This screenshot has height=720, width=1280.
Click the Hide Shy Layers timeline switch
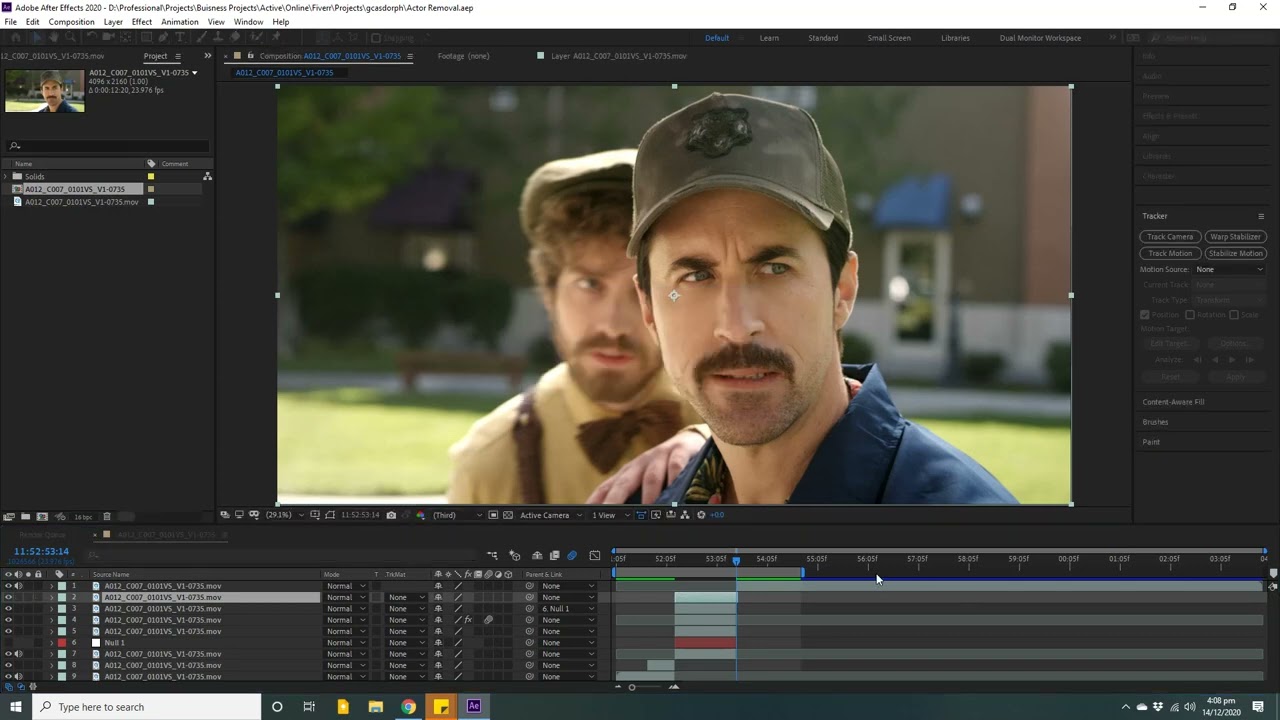tap(537, 555)
